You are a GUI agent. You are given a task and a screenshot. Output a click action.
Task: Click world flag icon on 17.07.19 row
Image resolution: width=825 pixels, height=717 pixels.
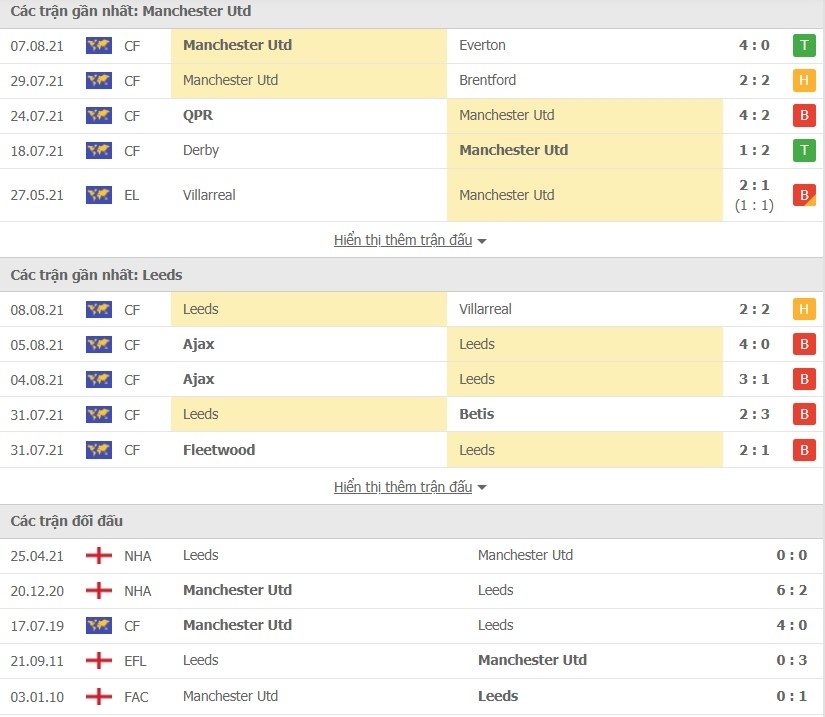[x=99, y=625]
